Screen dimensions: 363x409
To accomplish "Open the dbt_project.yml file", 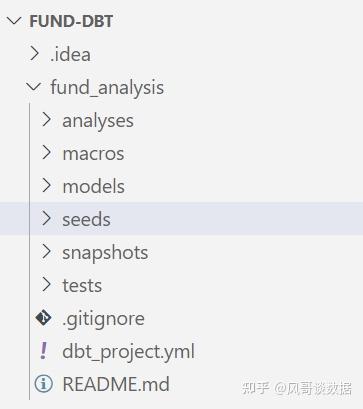I will [x=129, y=352].
